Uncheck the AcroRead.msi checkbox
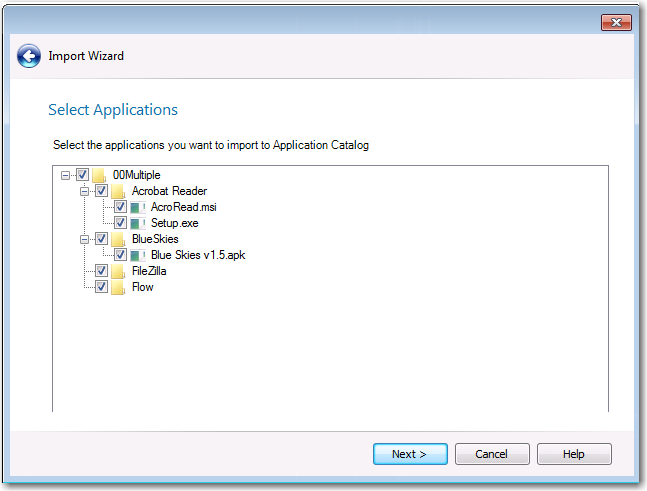This screenshot has height=491, width=647. pos(120,207)
